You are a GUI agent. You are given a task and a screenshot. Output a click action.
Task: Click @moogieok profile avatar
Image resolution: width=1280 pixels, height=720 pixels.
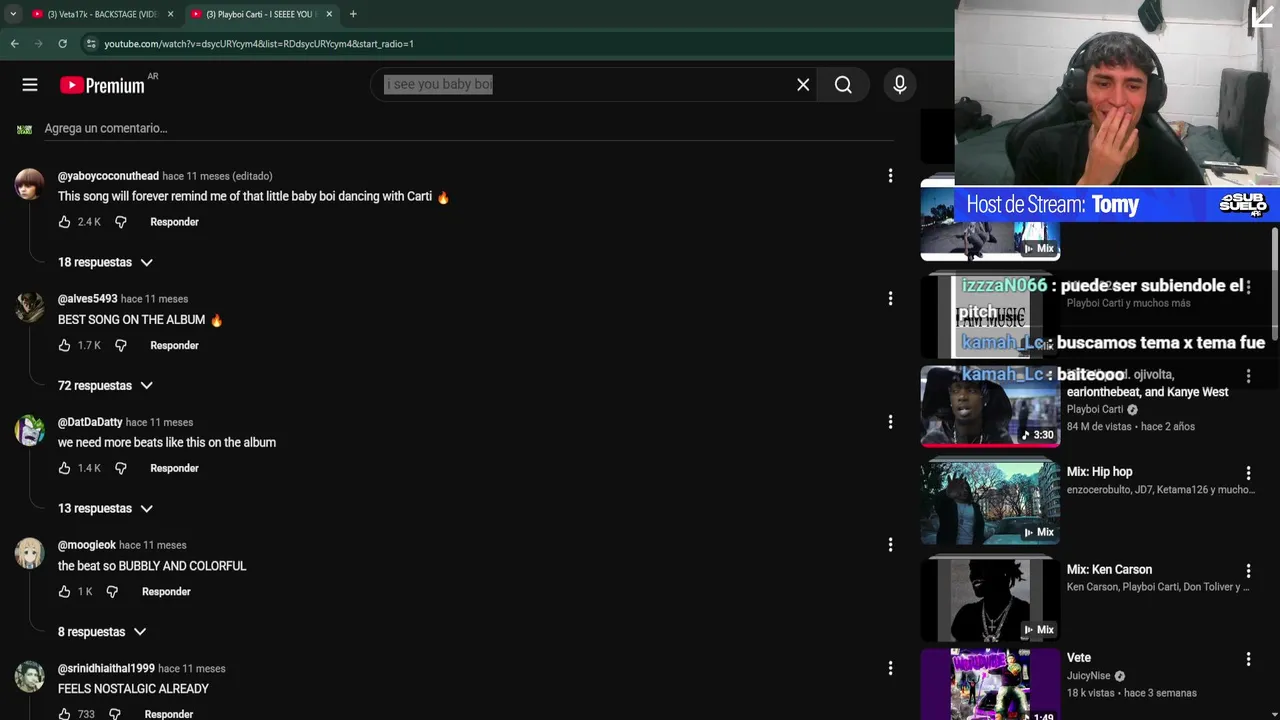(30, 554)
